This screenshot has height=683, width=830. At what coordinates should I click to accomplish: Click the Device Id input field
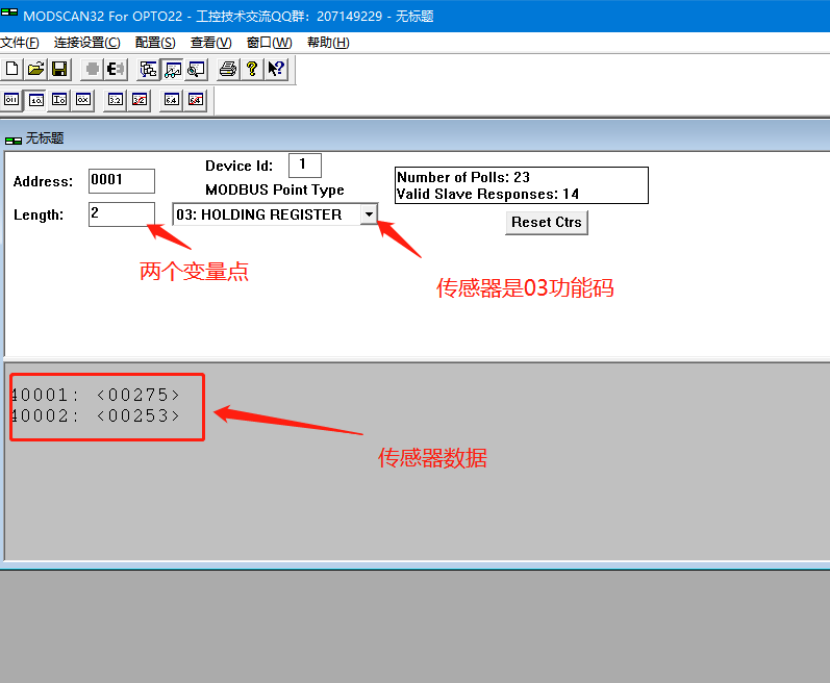tap(304, 165)
